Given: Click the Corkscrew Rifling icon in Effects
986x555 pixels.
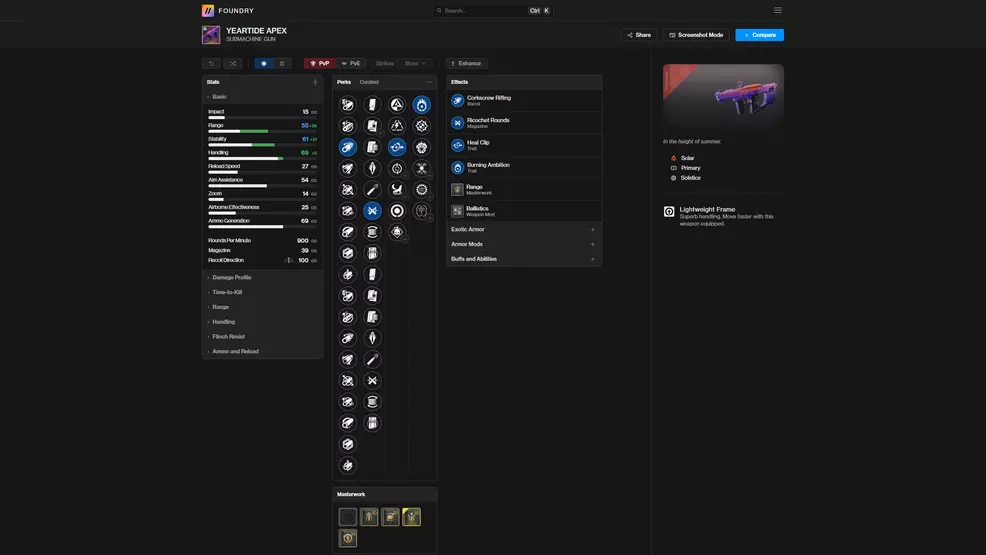Looking at the screenshot, I should (457, 100).
